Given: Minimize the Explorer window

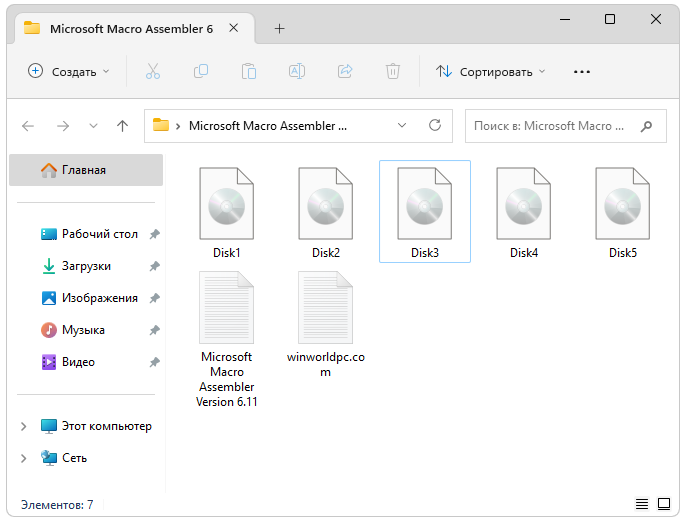Looking at the screenshot, I should [565, 20].
